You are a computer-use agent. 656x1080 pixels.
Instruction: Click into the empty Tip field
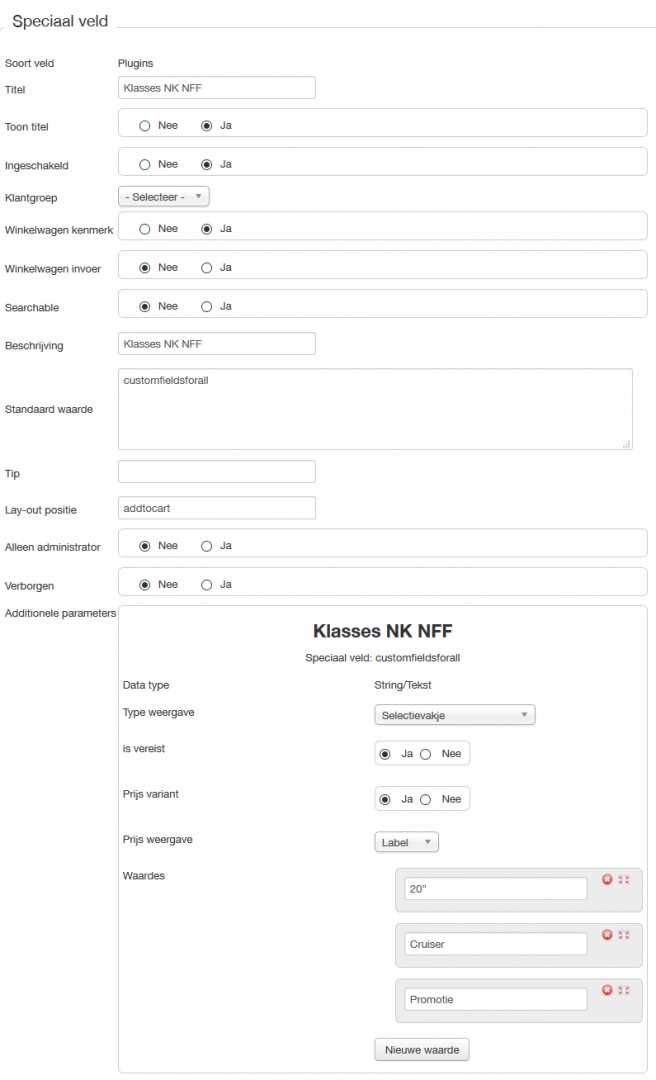pyautogui.click(x=216, y=471)
